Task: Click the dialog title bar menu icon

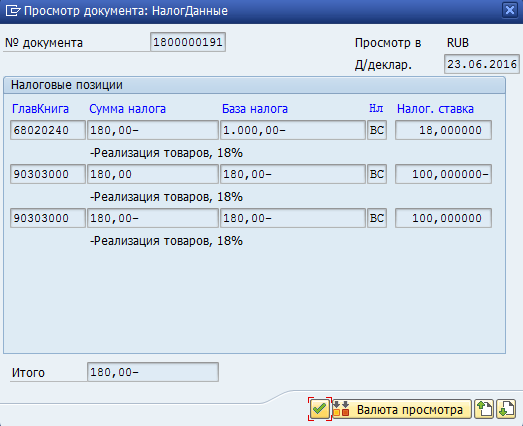Action: [13, 11]
